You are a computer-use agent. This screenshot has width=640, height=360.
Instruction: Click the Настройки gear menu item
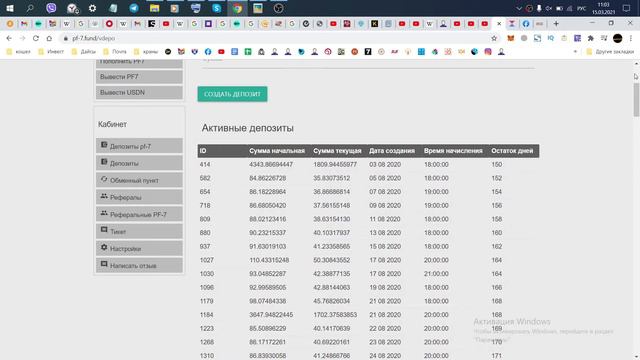139,248
